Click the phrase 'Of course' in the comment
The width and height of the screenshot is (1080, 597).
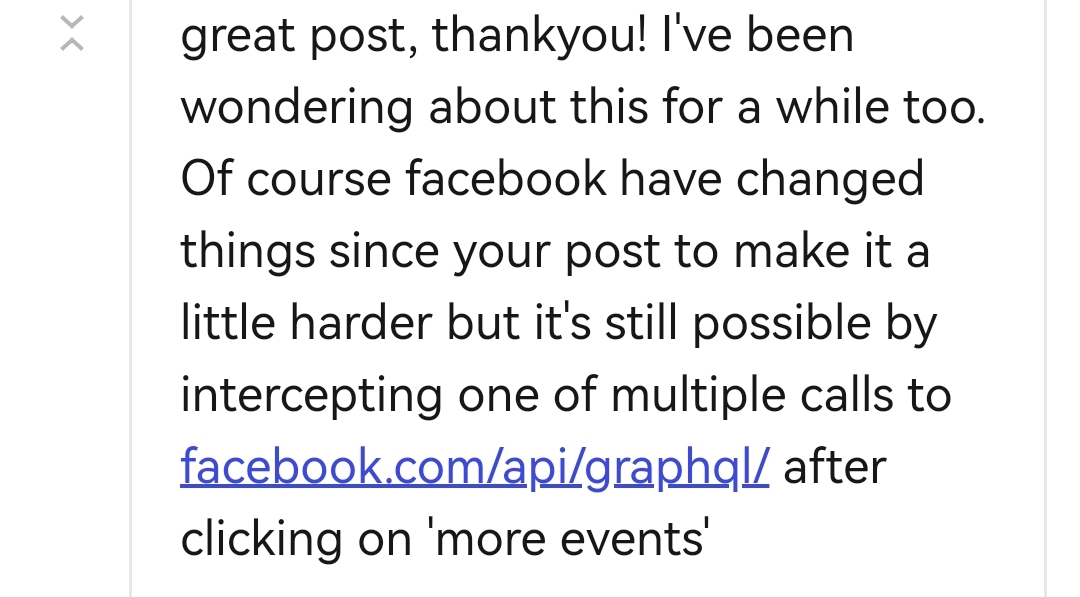286,178
